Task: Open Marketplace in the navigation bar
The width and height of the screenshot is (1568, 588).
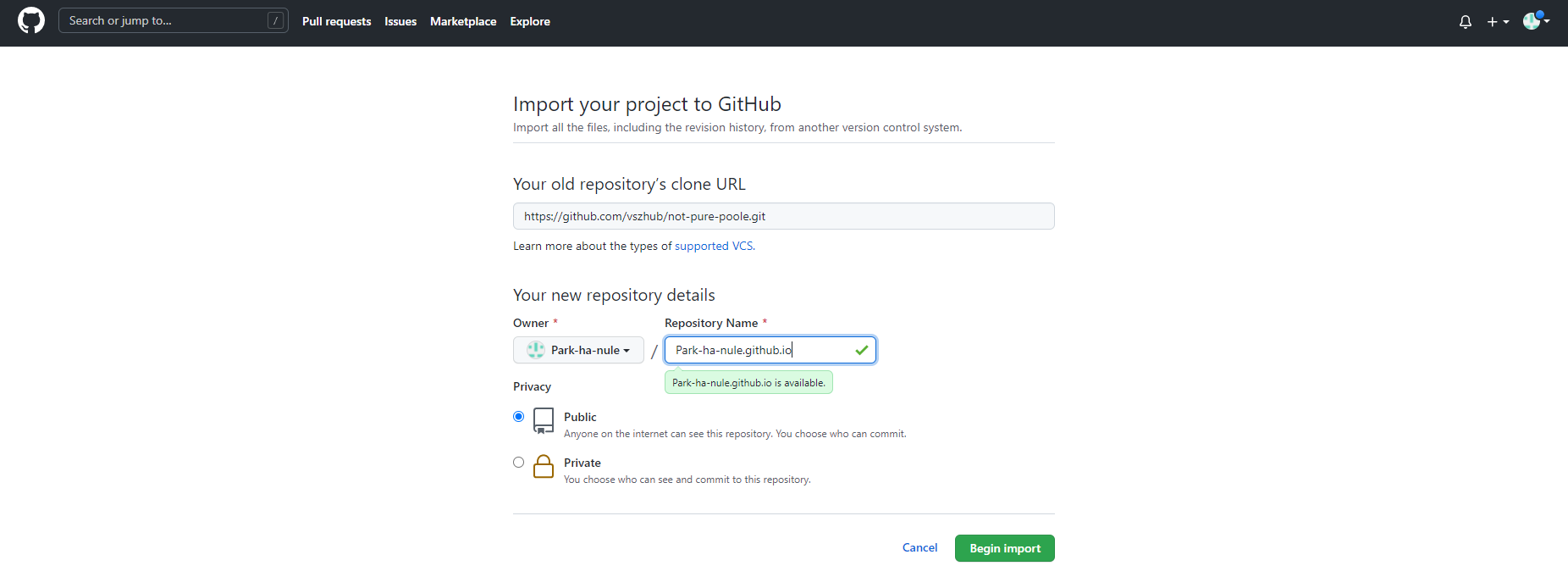Action: [x=463, y=21]
